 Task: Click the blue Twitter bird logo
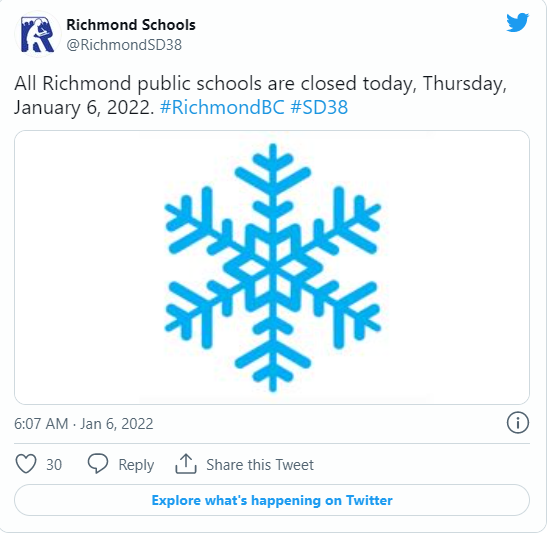click(x=517, y=23)
